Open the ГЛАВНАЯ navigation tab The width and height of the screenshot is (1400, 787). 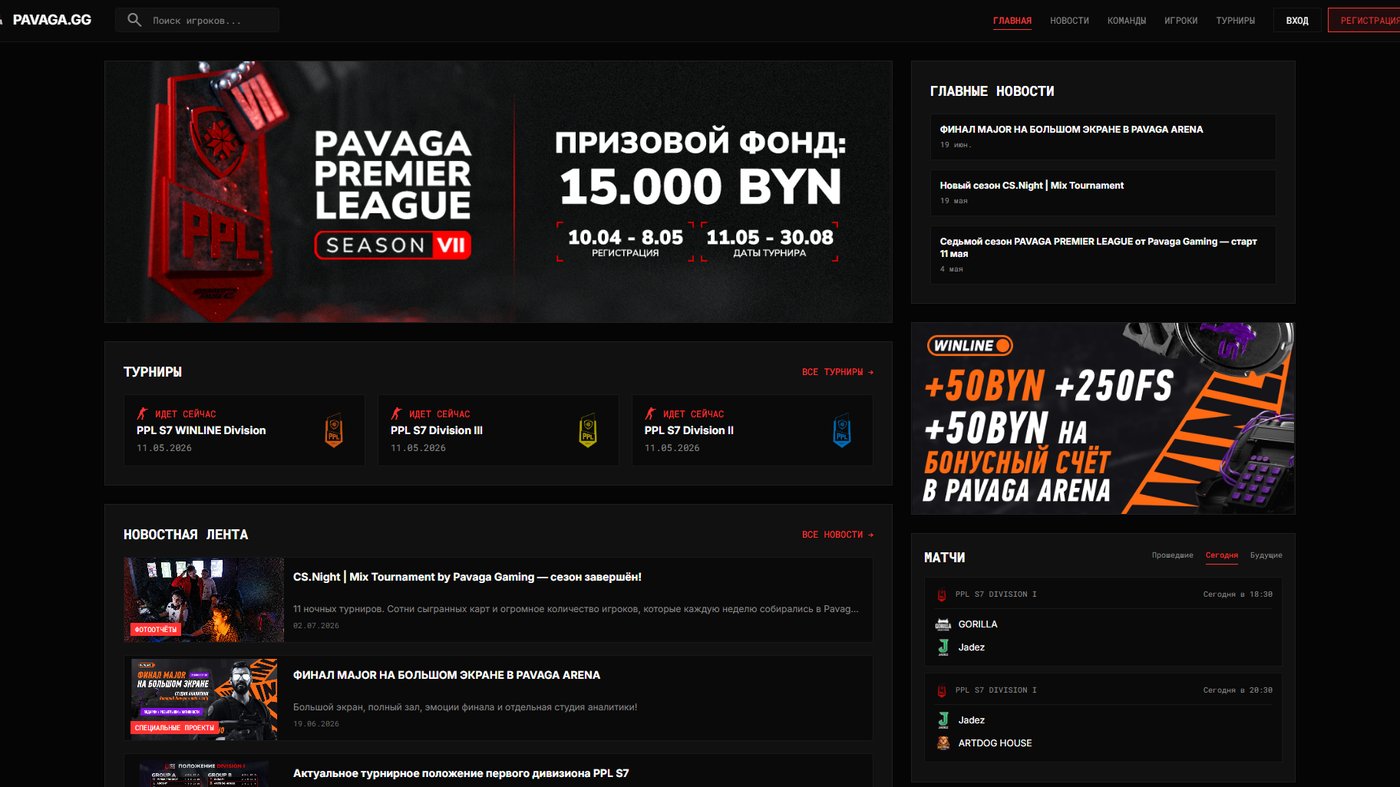(1012, 21)
